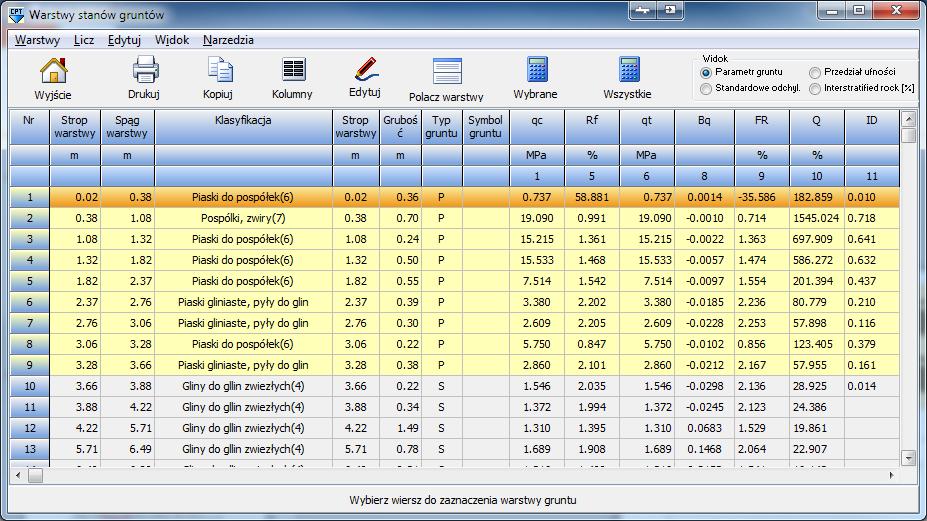
Task: Select the Parametr gruntu radio button
Action: point(706,73)
